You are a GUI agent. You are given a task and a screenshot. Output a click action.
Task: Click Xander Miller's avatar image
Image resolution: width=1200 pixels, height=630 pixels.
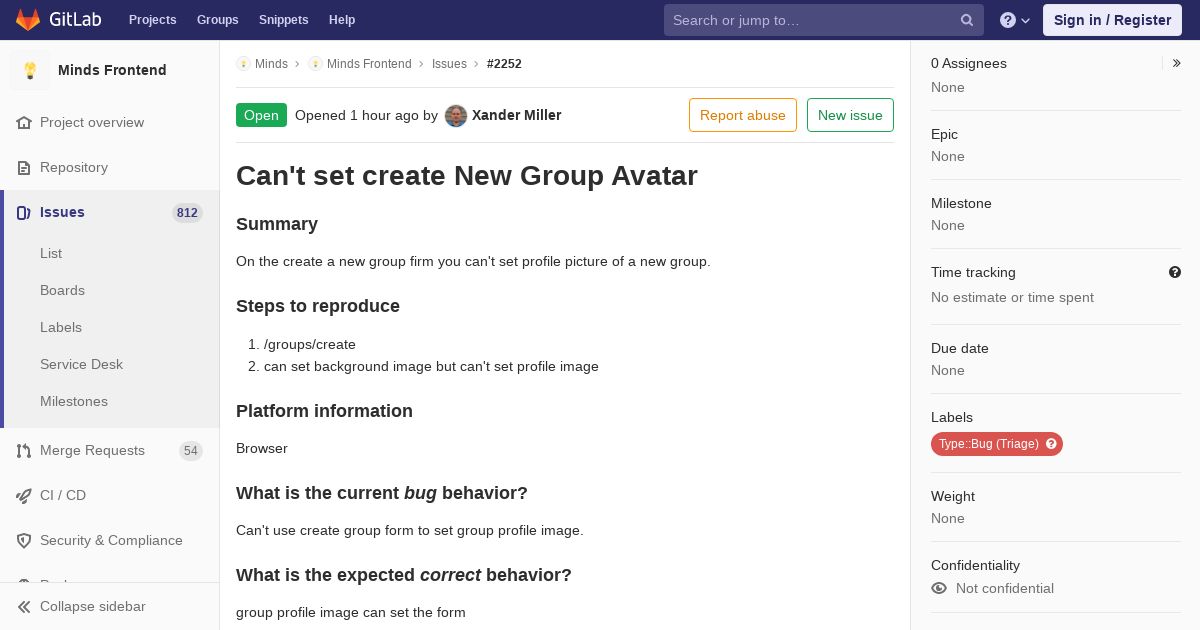coord(456,115)
